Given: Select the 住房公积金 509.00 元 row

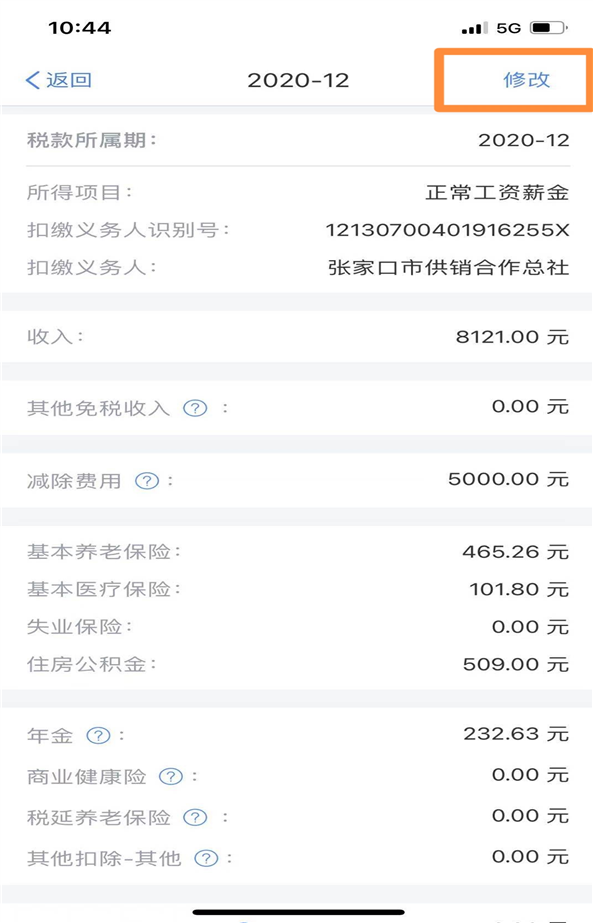Looking at the screenshot, I should pos(298,665).
